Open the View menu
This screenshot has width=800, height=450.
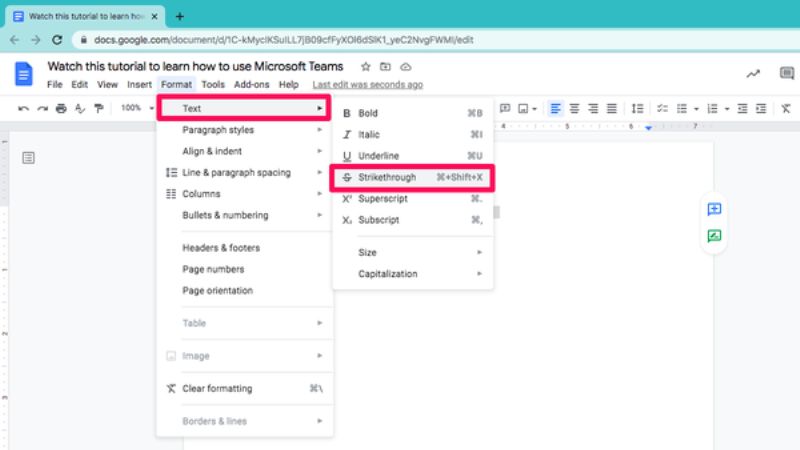click(107, 85)
